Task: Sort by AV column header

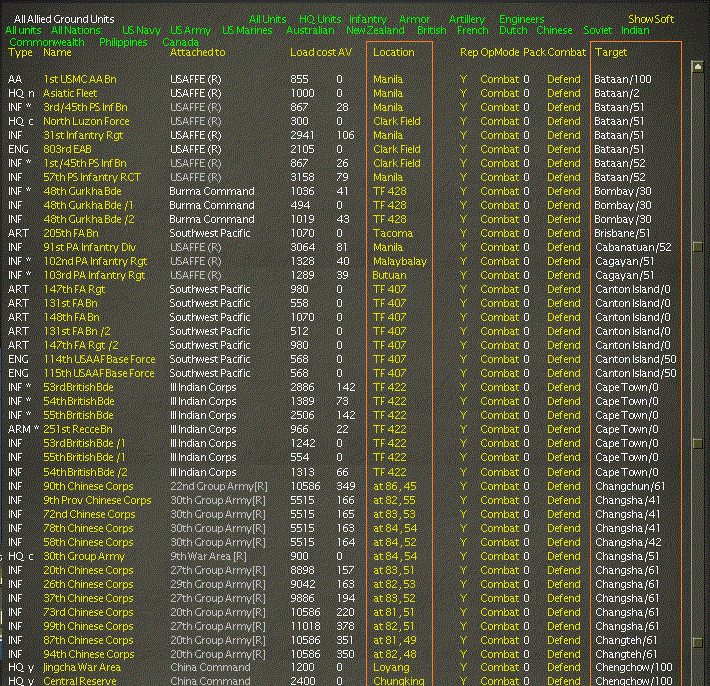Action: point(345,53)
